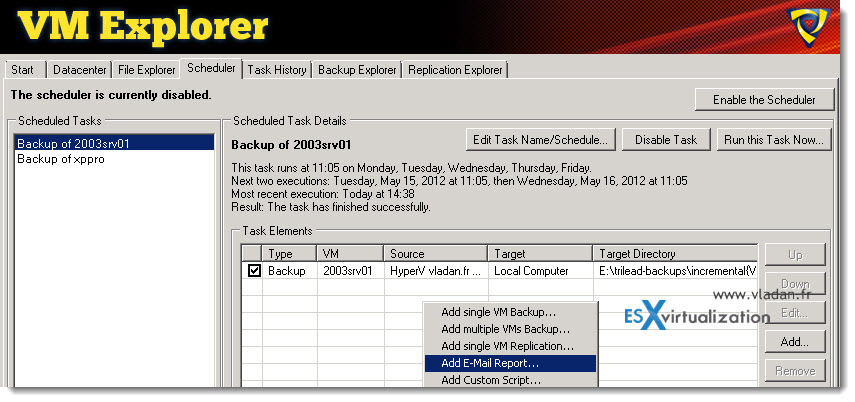The height and width of the screenshot is (402, 855).
Task: Click the Disable Task button
Action: [666, 140]
